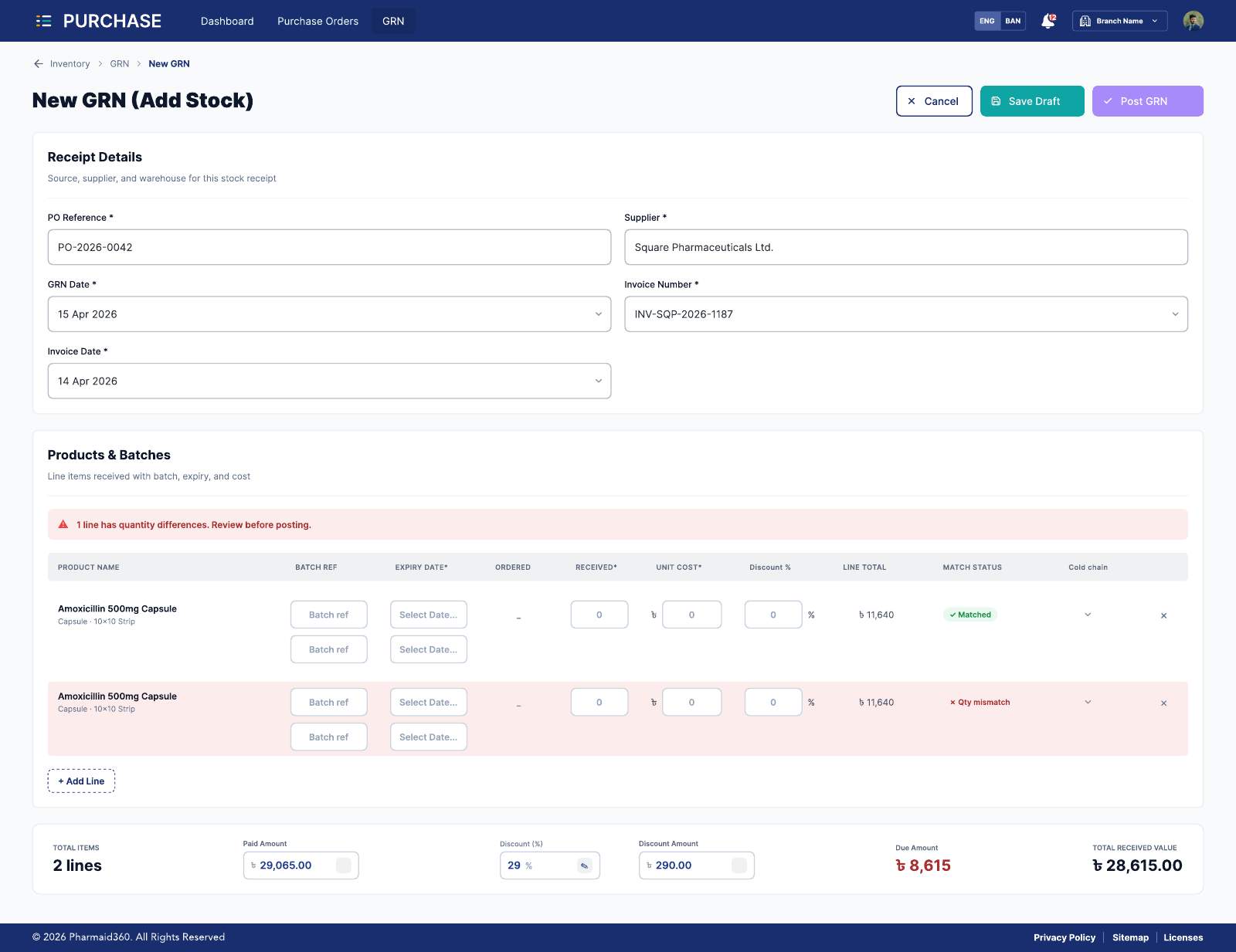The height and width of the screenshot is (952, 1236).
Task: Open Licenses footer link
Action: 1183,937
